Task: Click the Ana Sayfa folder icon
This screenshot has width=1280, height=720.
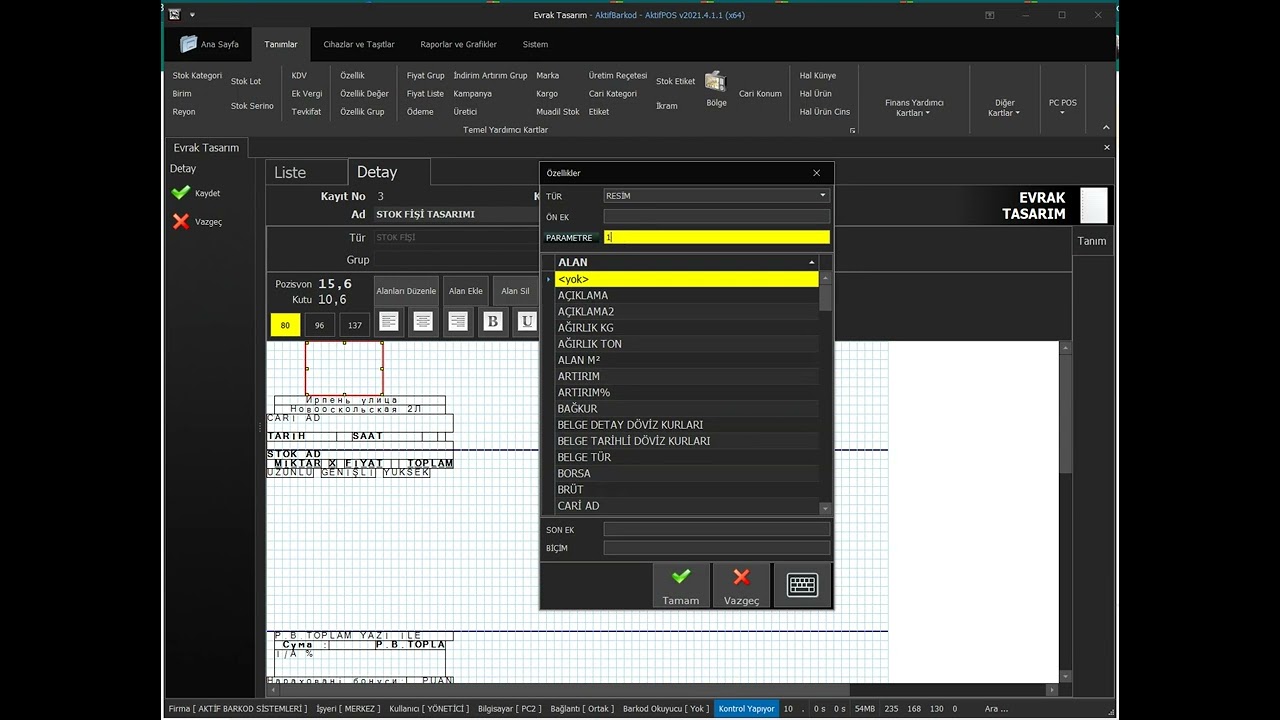Action: click(188, 44)
